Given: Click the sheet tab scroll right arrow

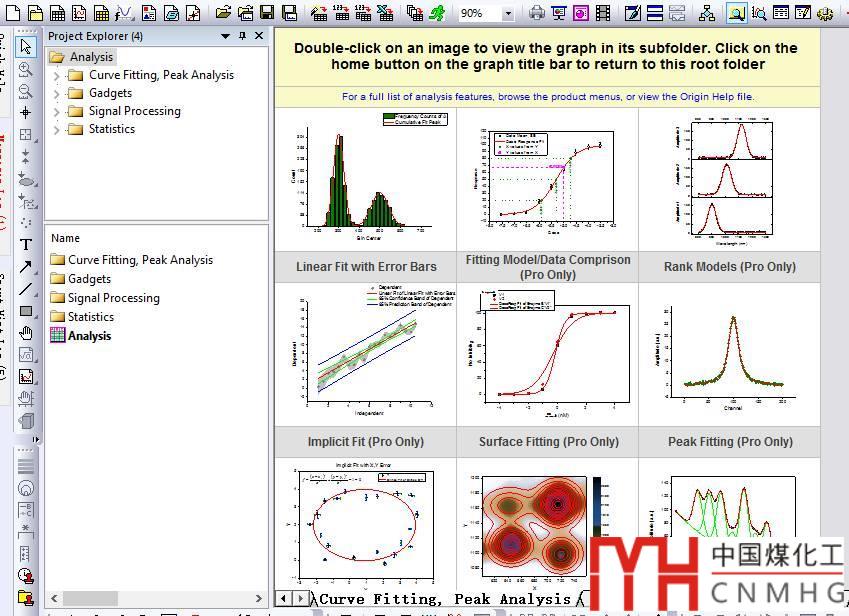Looking at the screenshot, I should point(300,599).
